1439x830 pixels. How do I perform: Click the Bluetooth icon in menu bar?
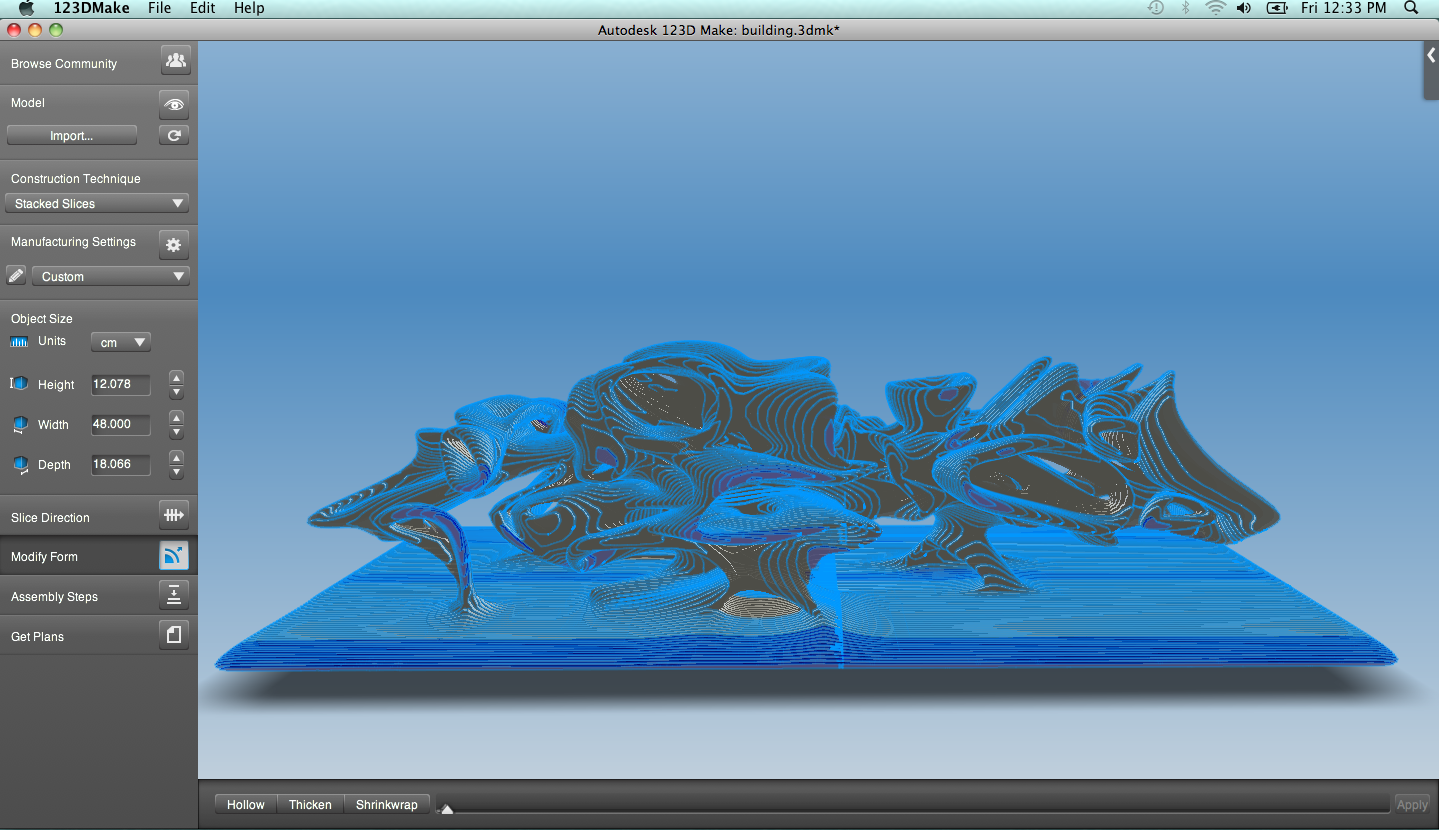[1185, 8]
